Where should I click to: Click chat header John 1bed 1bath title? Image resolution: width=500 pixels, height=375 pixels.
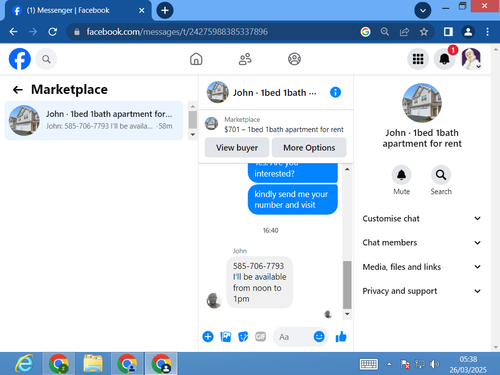(x=274, y=93)
